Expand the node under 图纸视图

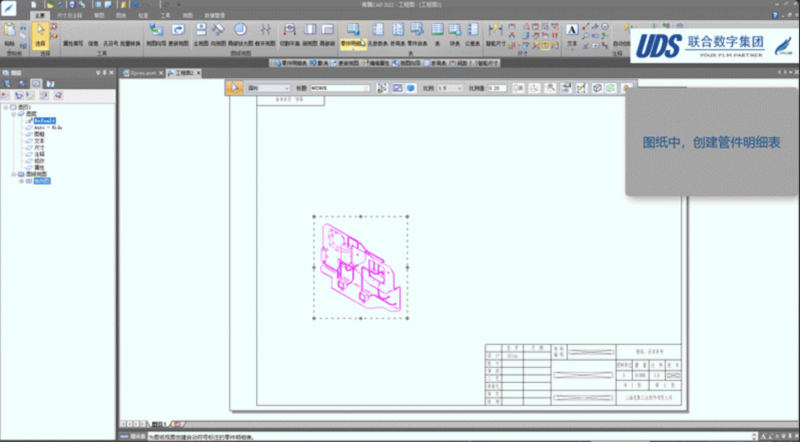tap(21, 181)
